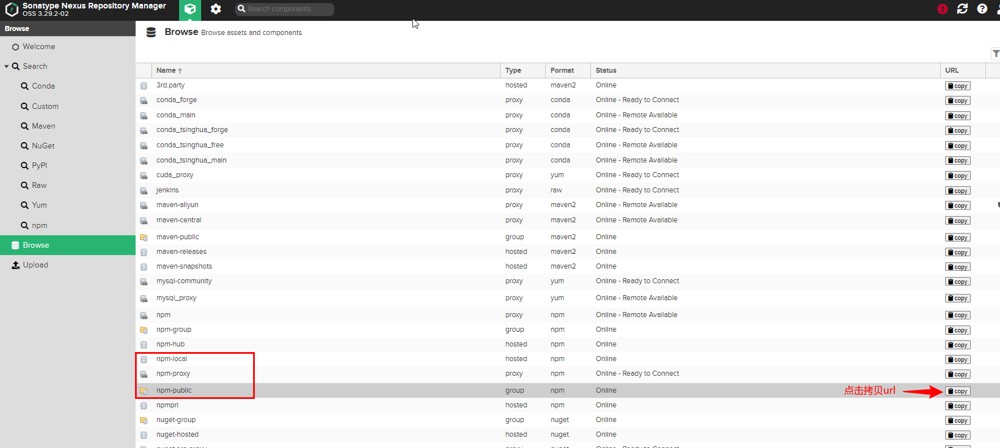
Task: Click the npm-hub hosted repository icon
Action: [x=143, y=345]
